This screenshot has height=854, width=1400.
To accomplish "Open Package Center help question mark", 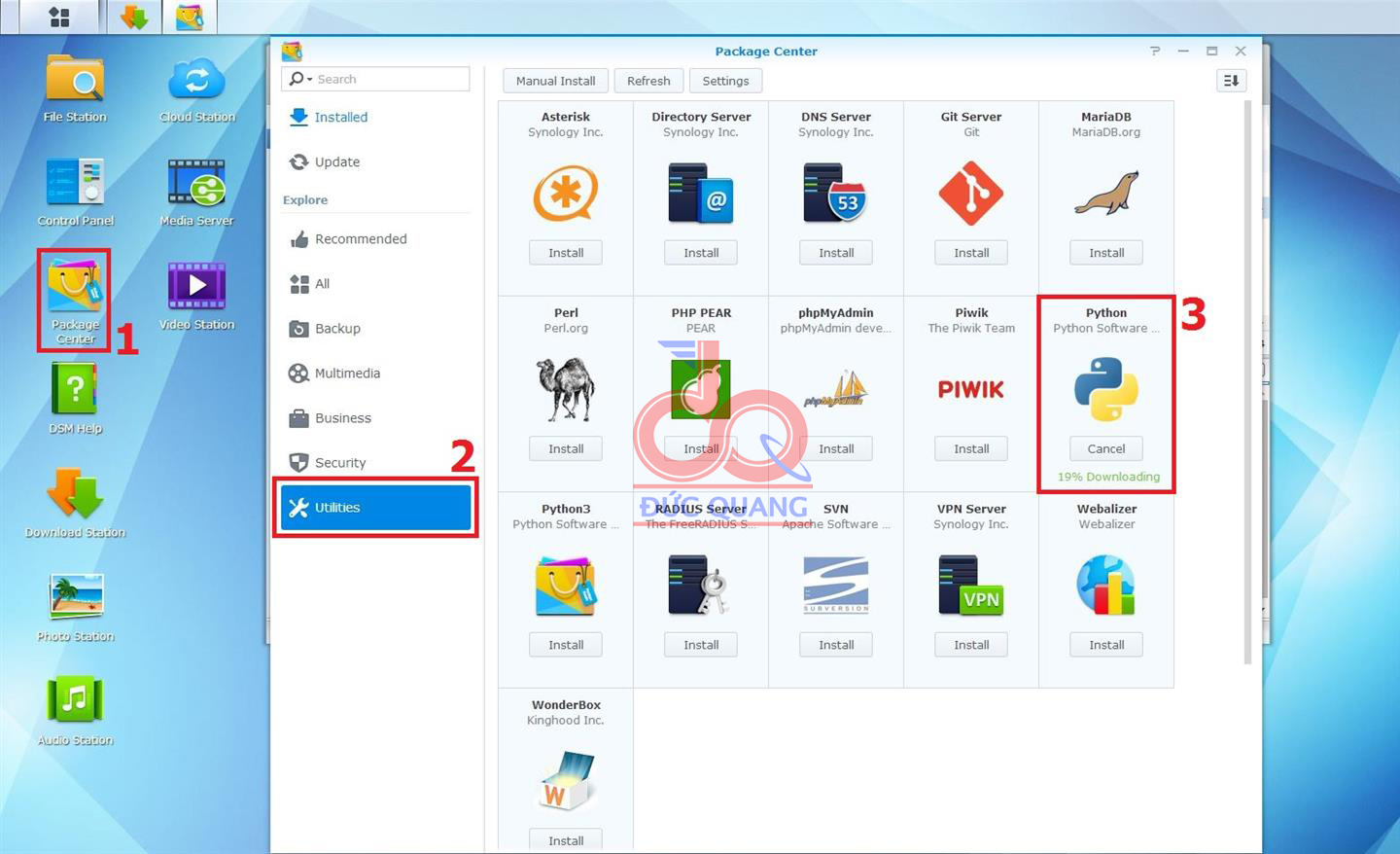I will pos(1155,51).
